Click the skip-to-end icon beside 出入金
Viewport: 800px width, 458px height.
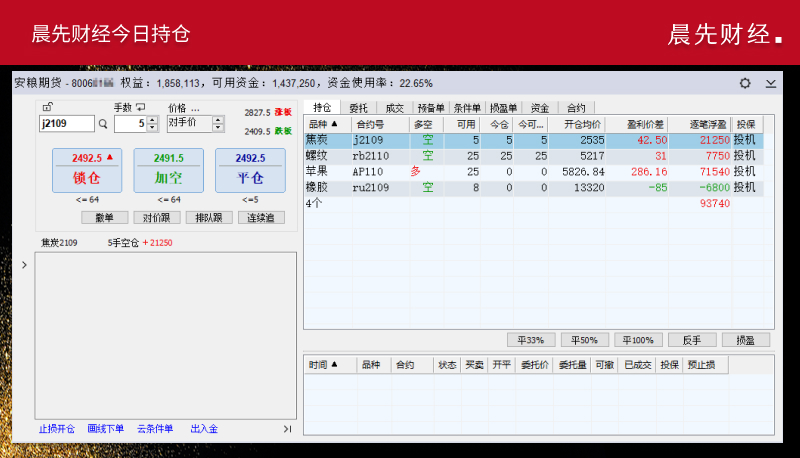point(287,429)
